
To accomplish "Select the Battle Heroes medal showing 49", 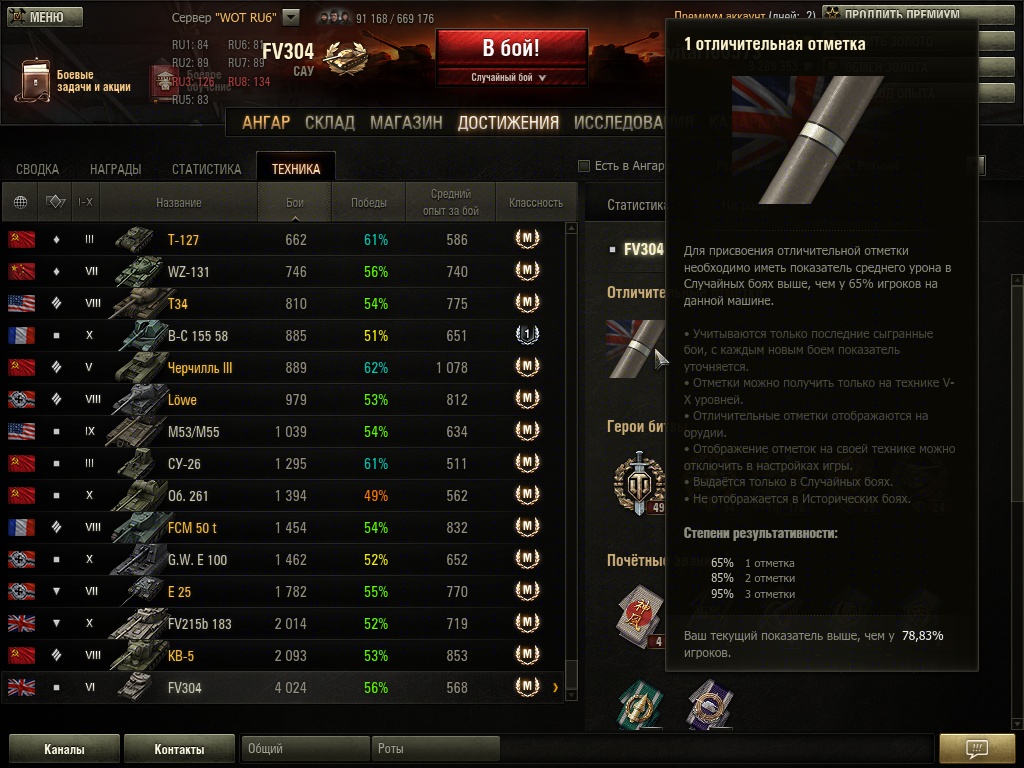I will click(639, 483).
